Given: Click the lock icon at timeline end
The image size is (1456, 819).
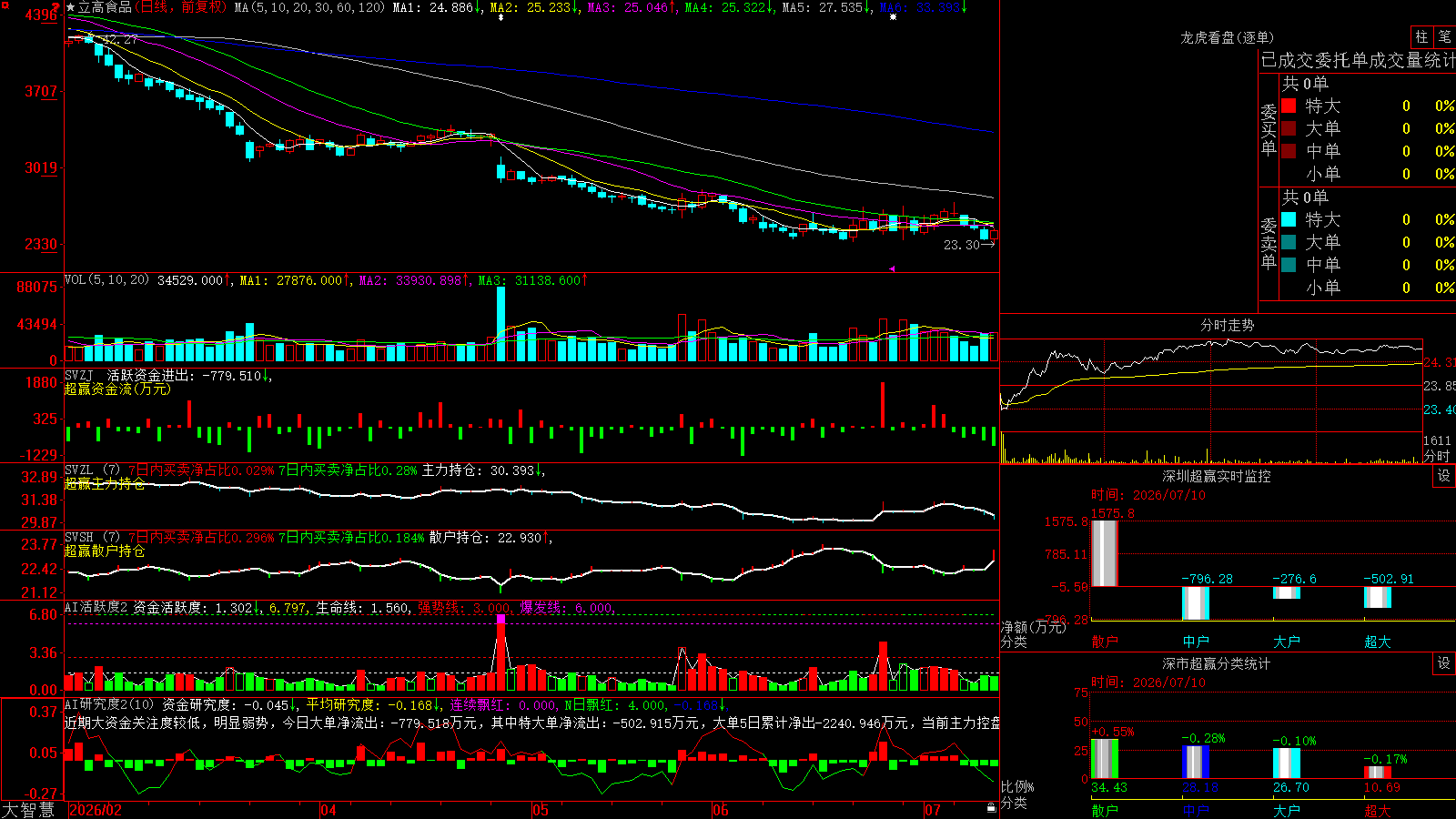Looking at the screenshot, I should click(x=992, y=807).
